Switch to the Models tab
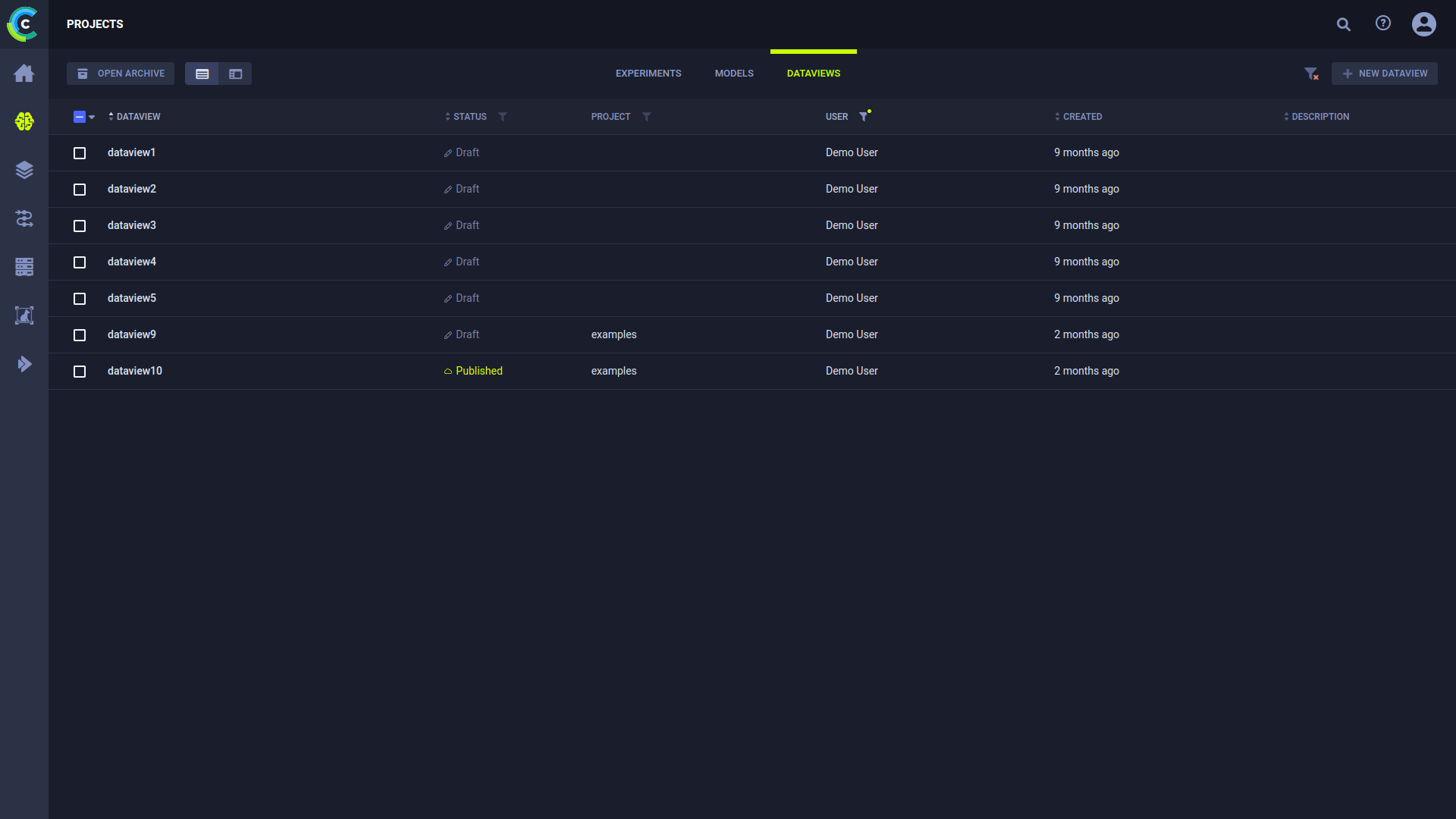Image resolution: width=1456 pixels, height=819 pixels. tap(733, 74)
